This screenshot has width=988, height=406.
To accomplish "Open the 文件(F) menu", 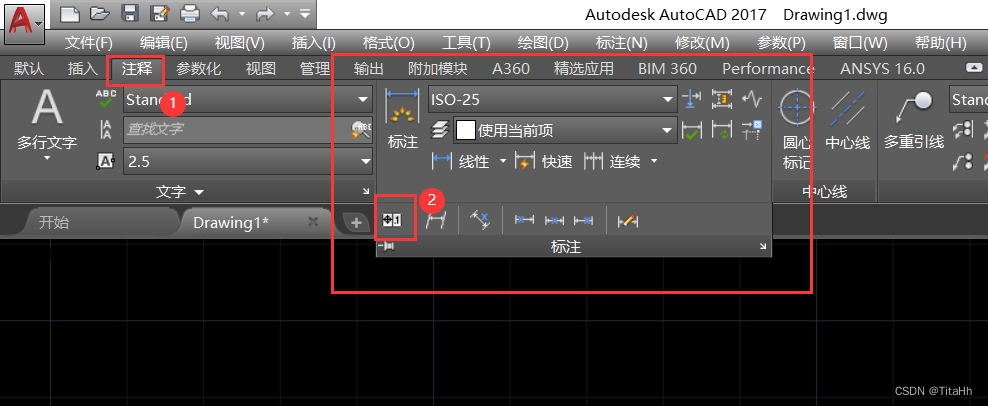I will pyautogui.click(x=89, y=44).
